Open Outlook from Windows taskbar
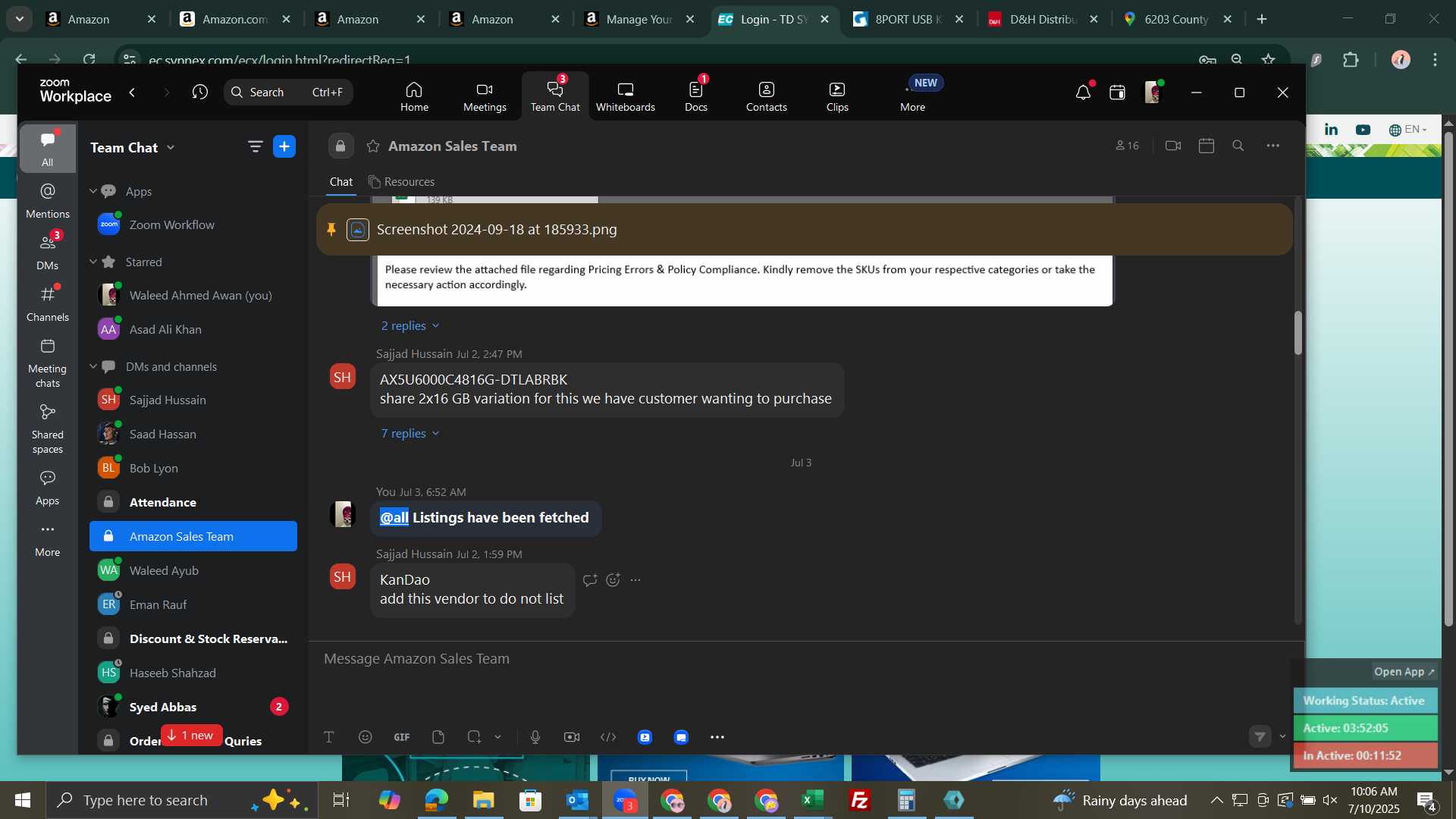The width and height of the screenshot is (1456, 819). point(577,800)
